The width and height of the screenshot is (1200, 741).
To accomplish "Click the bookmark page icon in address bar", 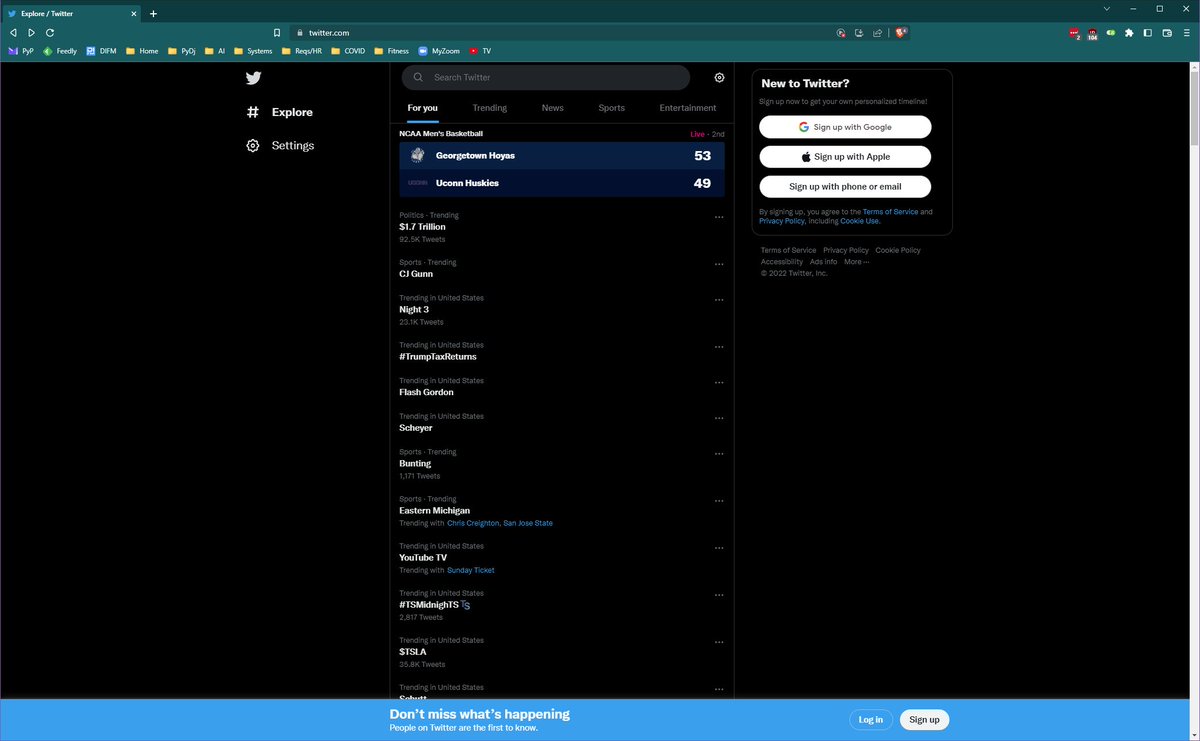I will click(277, 32).
